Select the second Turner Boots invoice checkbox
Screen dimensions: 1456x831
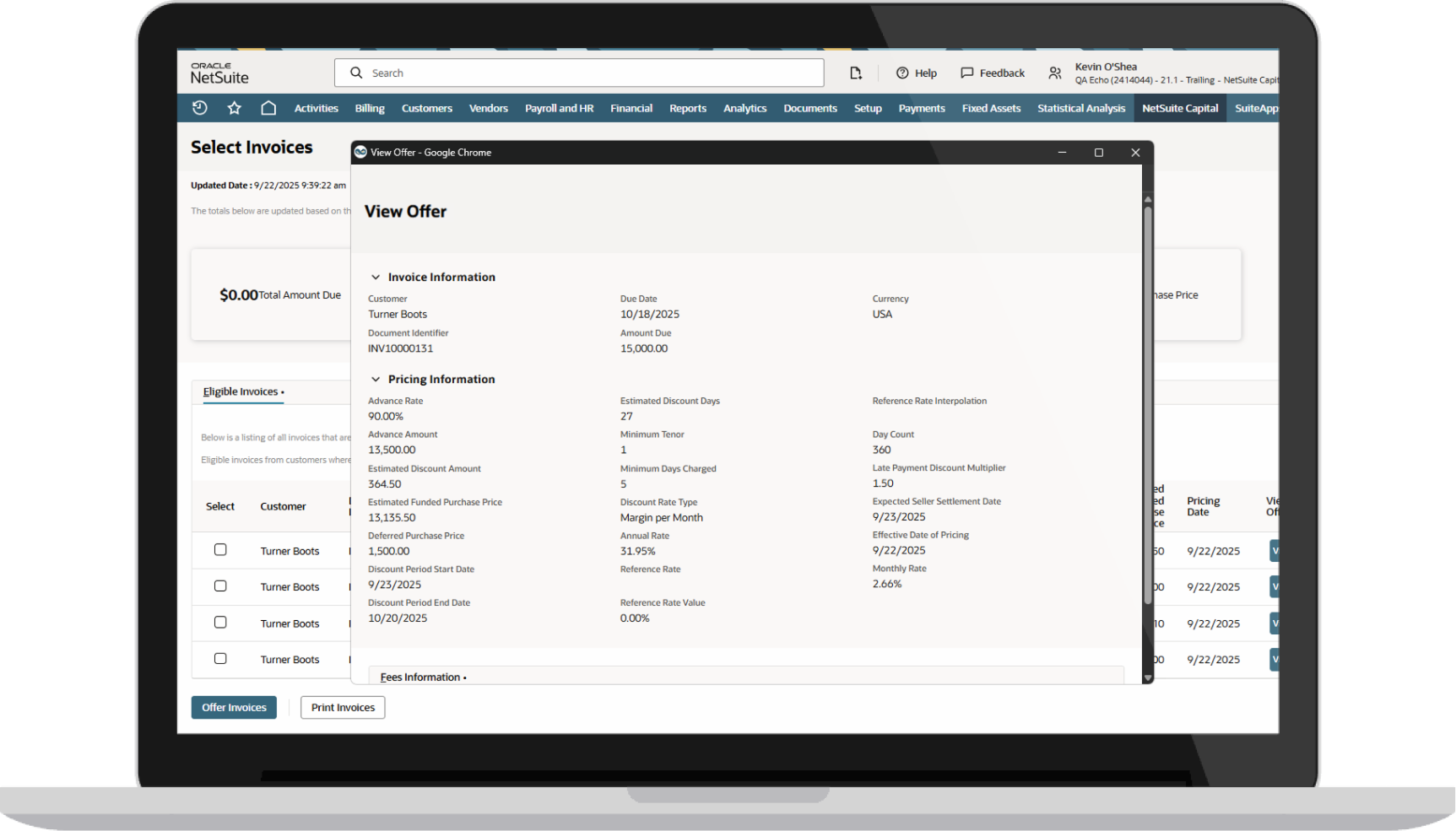220,586
